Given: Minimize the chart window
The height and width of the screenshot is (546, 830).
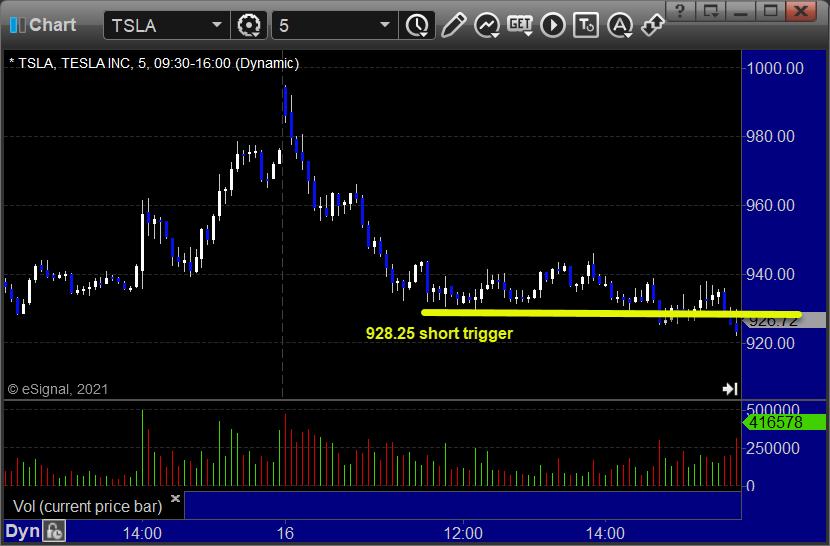Looking at the screenshot, I should coord(741,11).
